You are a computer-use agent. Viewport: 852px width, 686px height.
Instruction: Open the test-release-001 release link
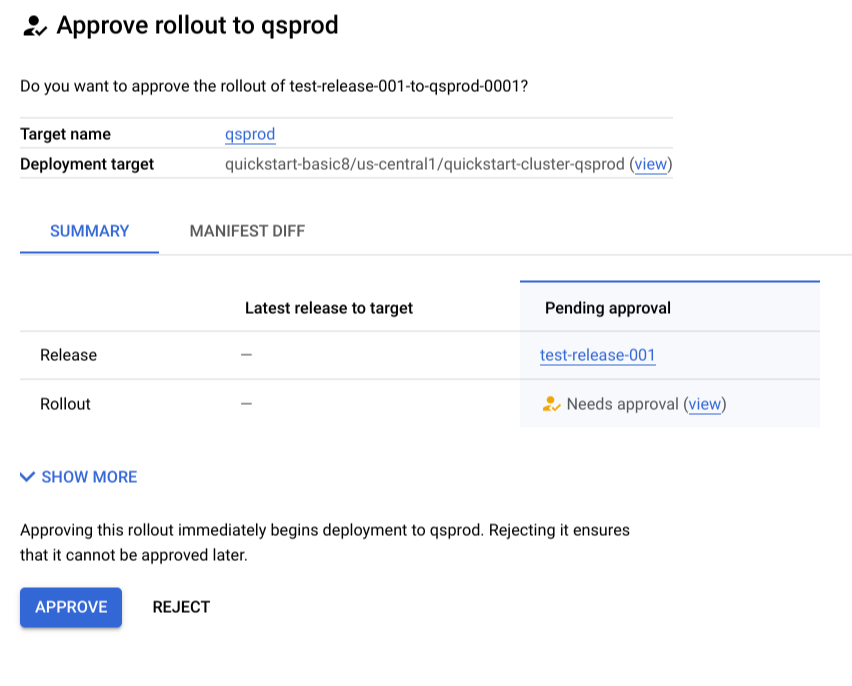(597, 354)
